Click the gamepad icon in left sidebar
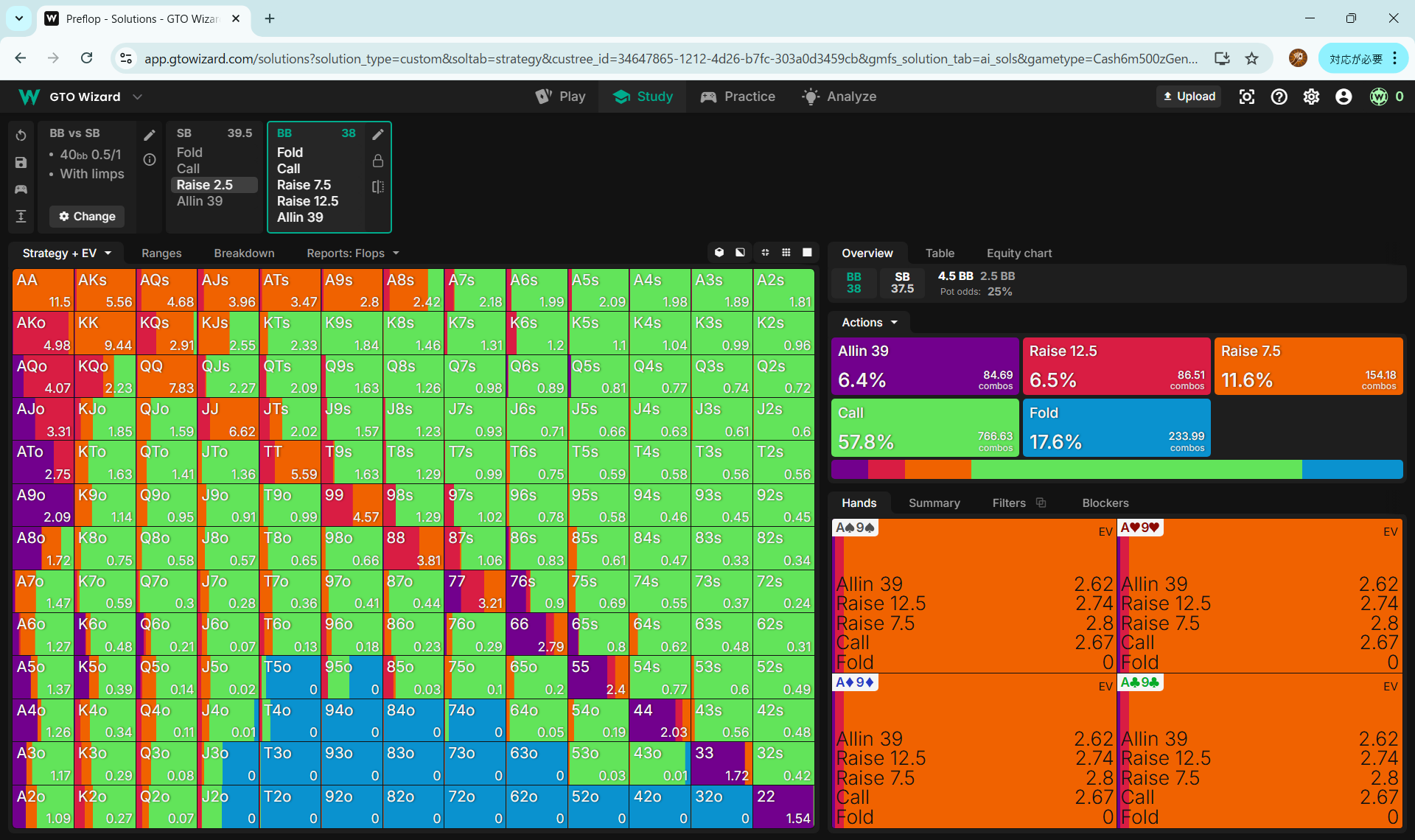This screenshot has height=840, width=1415. coord(21,189)
